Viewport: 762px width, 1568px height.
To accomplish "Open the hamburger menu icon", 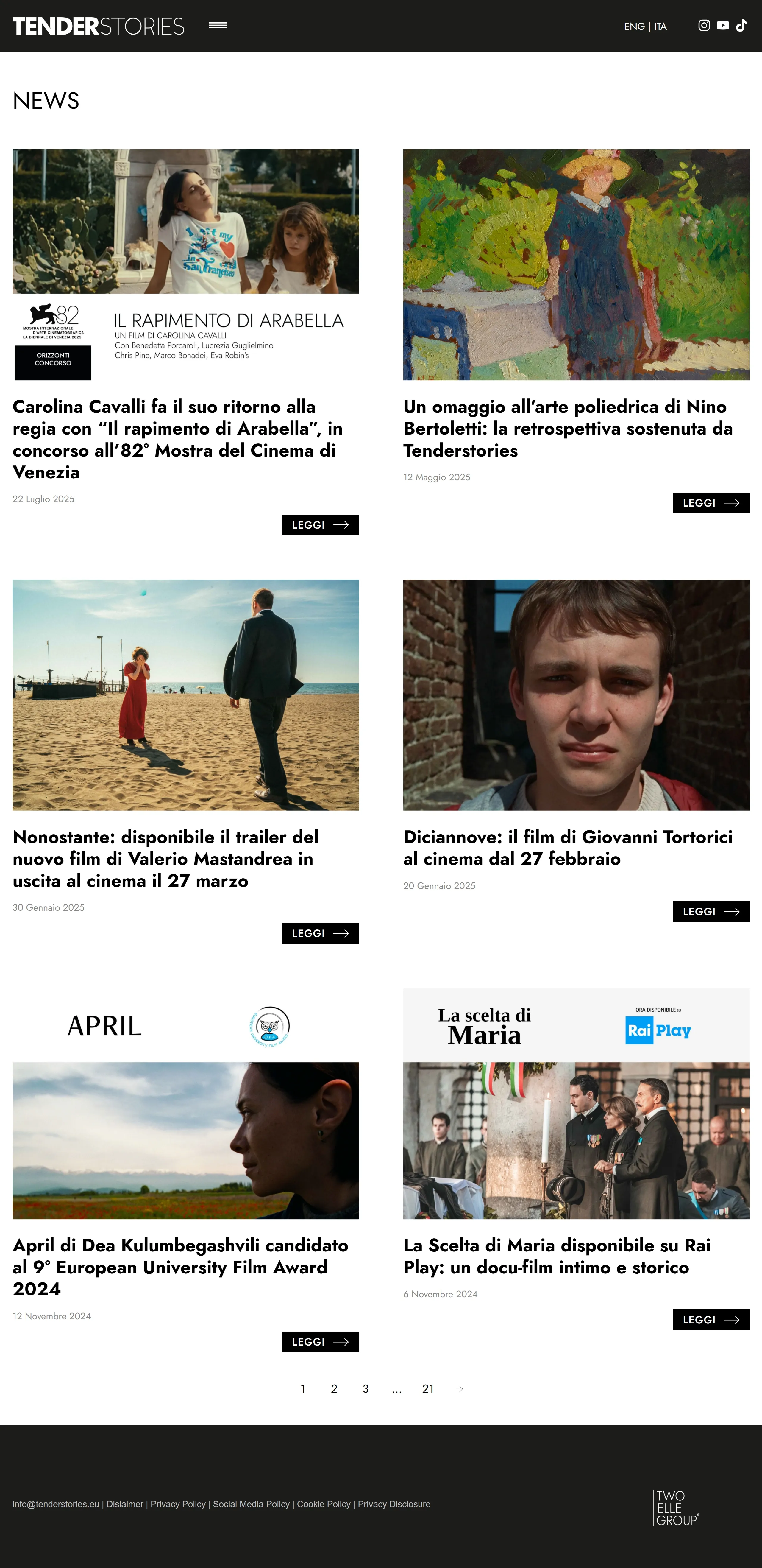I will [x=218, y=26].
